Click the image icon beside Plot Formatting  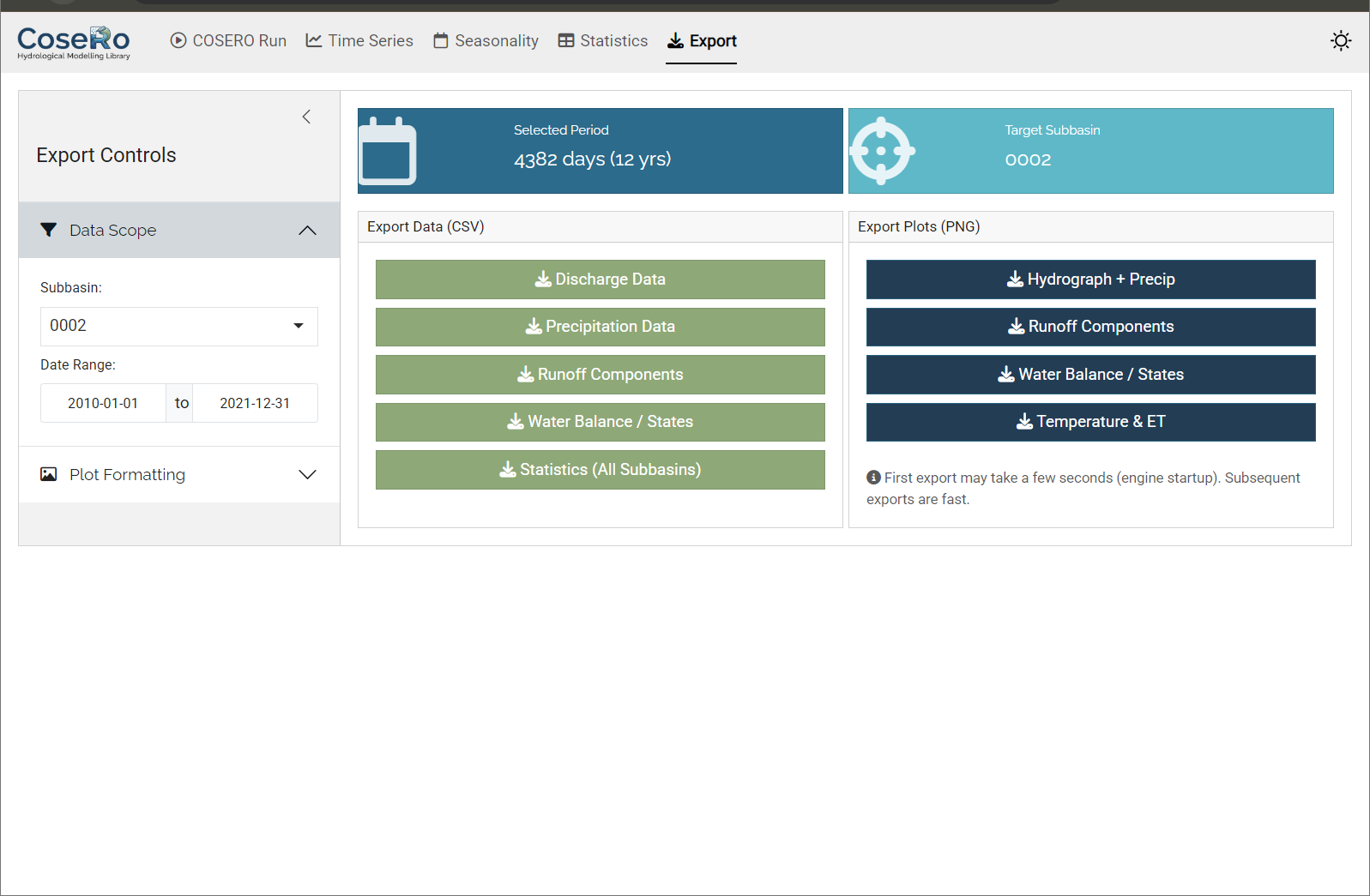pos(49,474)
